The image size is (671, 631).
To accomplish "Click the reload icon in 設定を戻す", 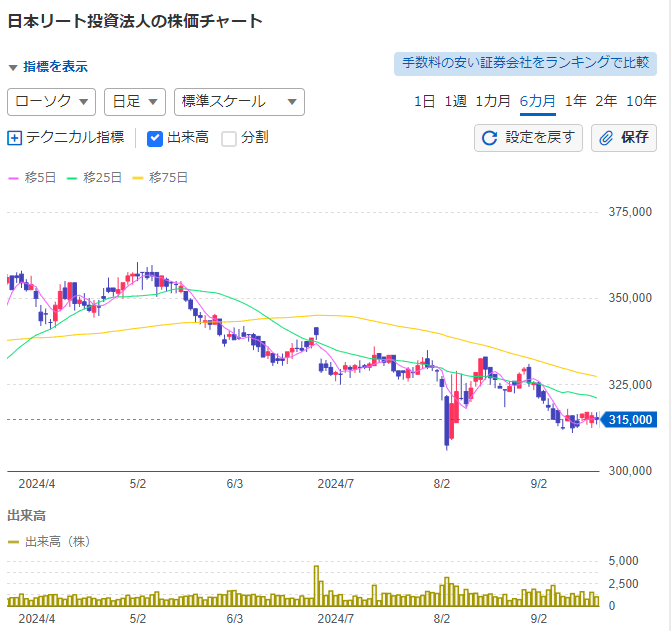I will [x=489, y=138].
